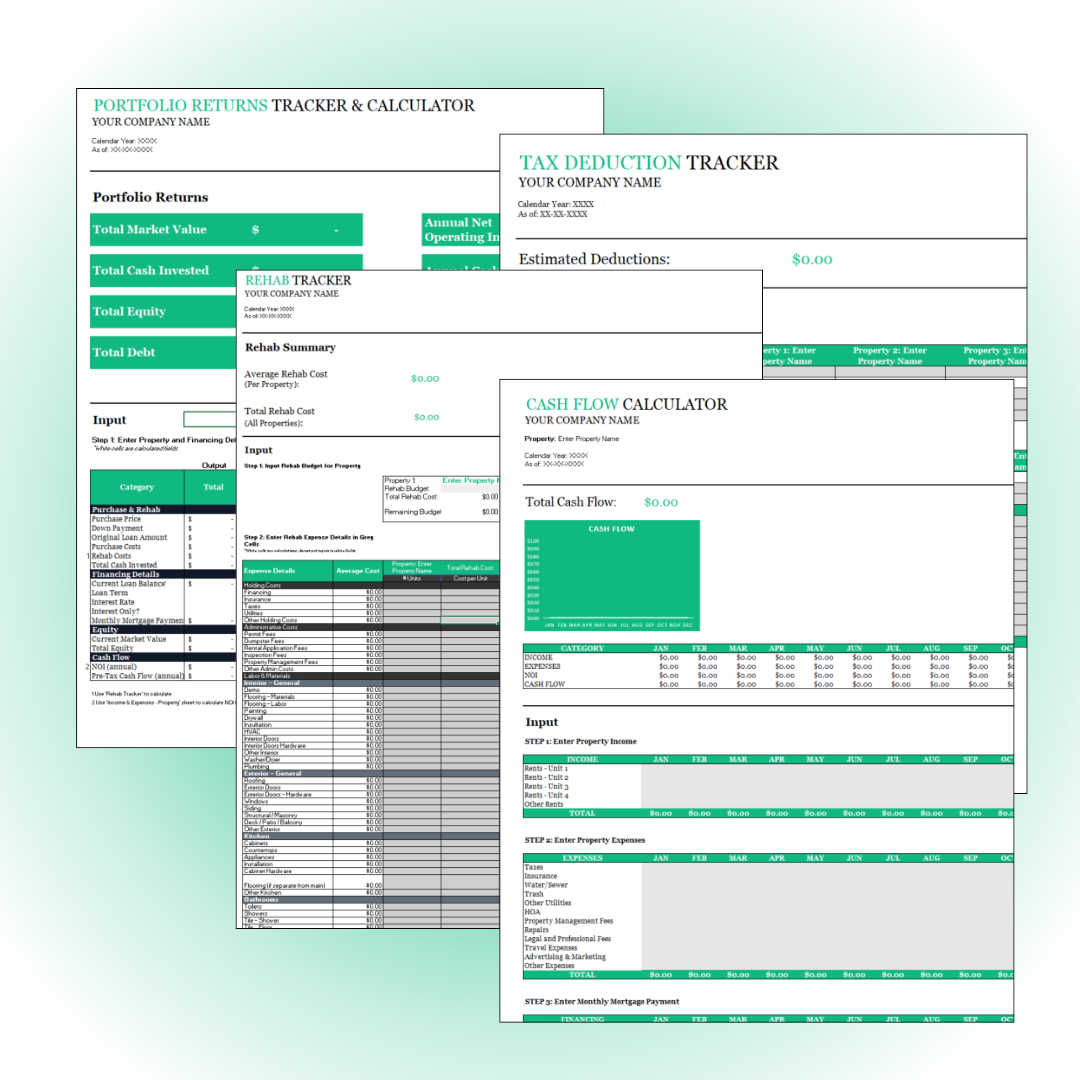Select the 'Total Debt' green bar
Image resolution: width=1080 pixels, height=1080 pixels.
(x=163, y=352)
